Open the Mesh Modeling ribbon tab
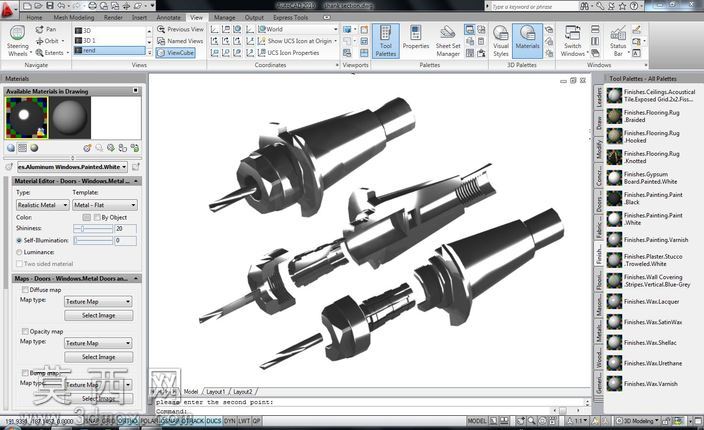 [x=74, y=18]
